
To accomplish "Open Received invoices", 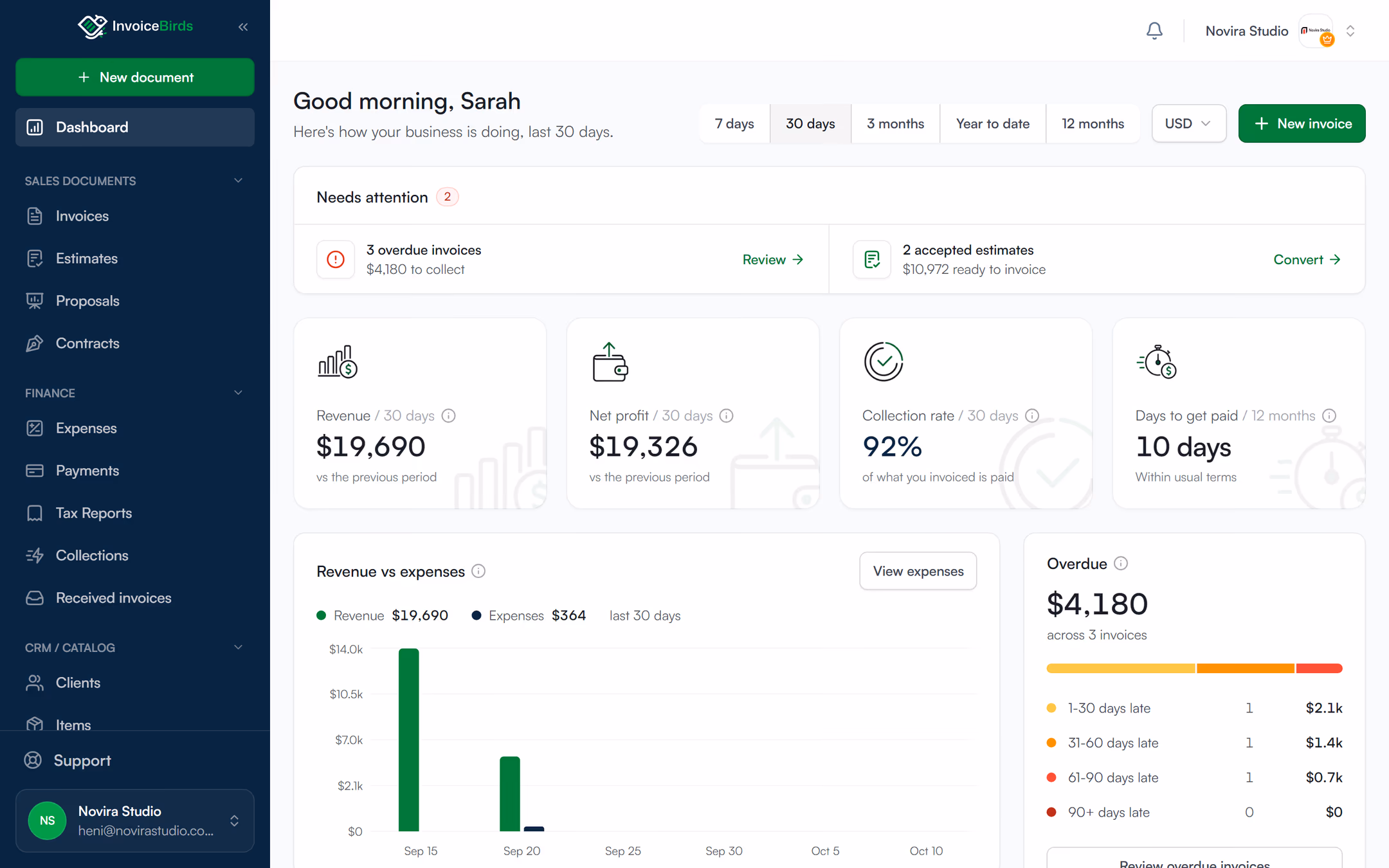I will pyautogui.click(x=135, y=598).
